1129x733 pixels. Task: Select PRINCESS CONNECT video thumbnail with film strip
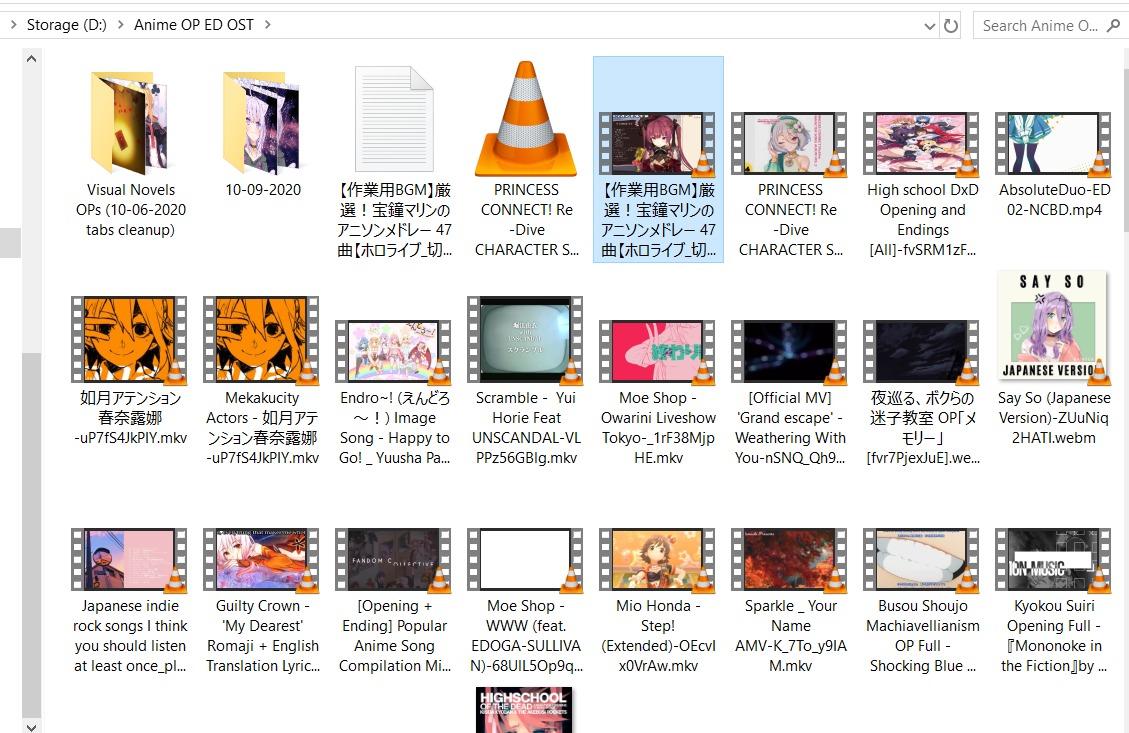click(x=790, y=144)
